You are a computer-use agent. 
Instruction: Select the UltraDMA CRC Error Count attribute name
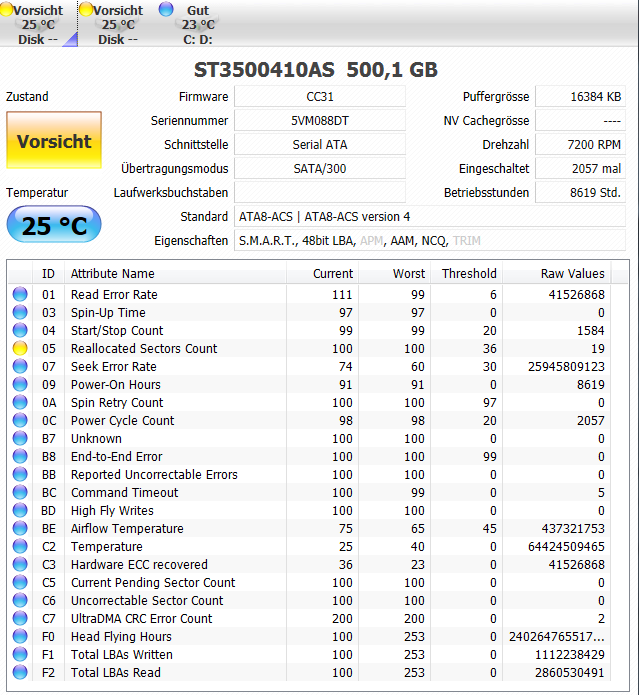coord(141,618)
